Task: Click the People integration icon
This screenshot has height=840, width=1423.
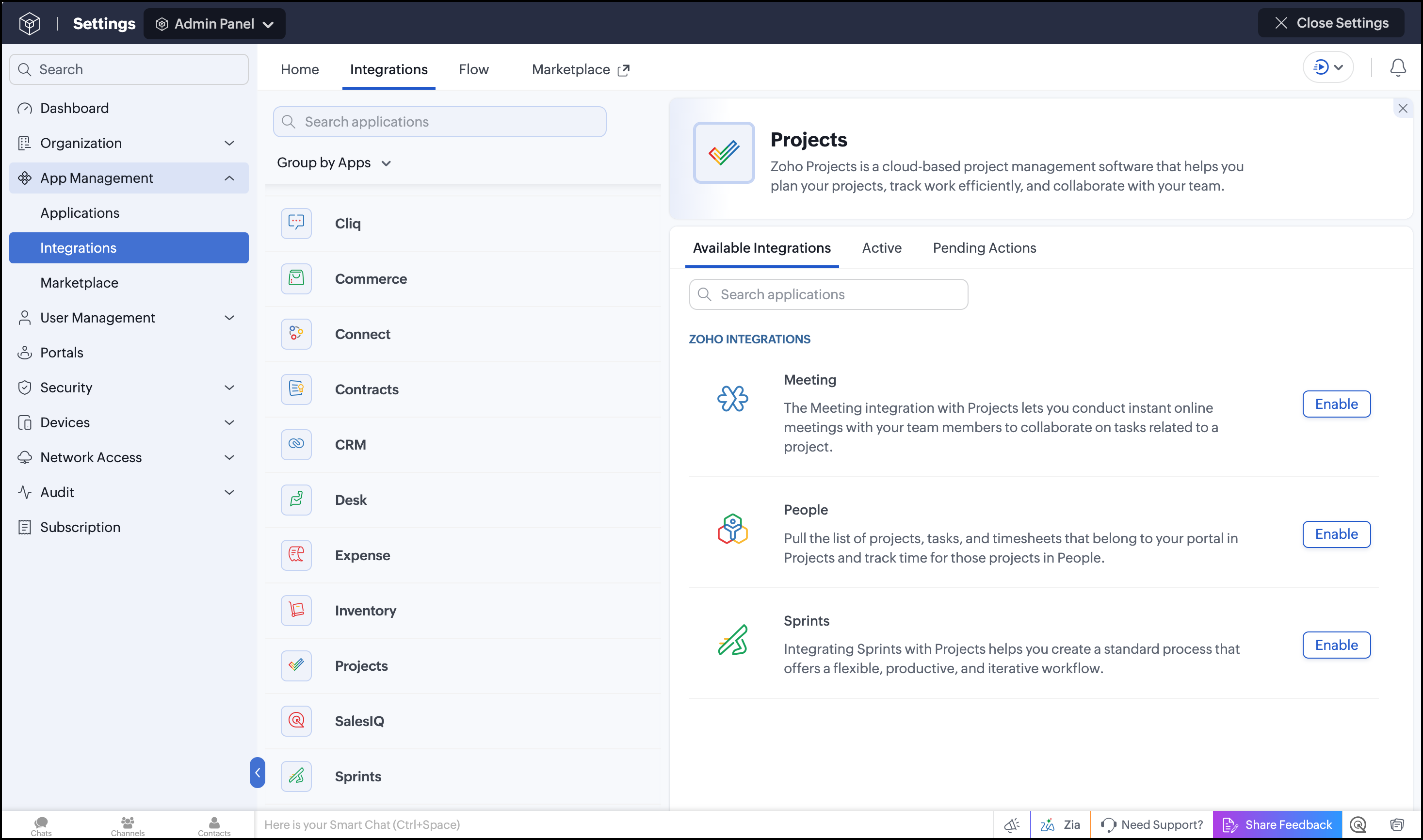Action: pos(732,529)
